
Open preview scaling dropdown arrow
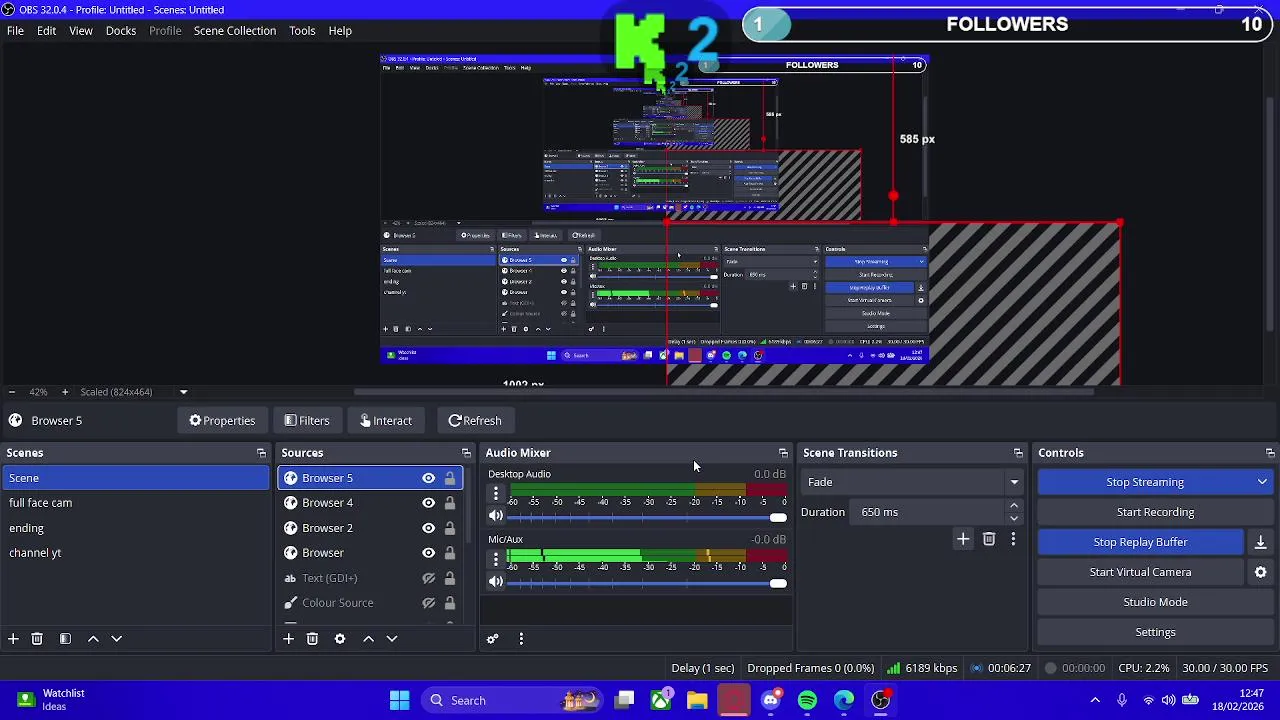[x=183, y=392]
